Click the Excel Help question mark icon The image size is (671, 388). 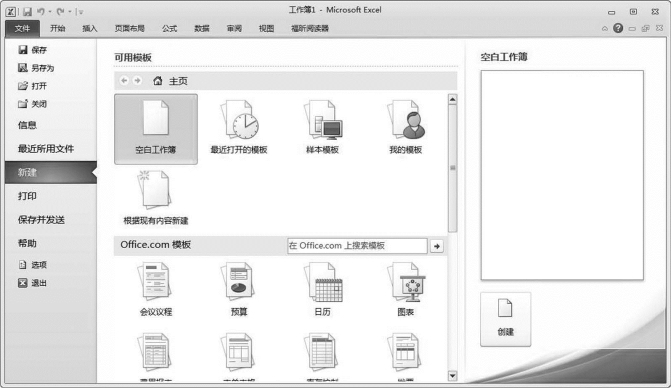point(618,28)
